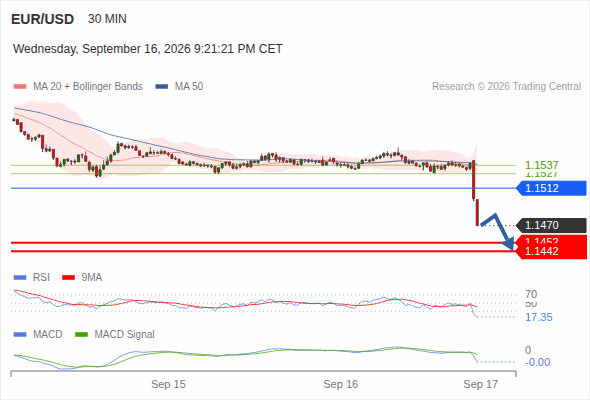
Task: Click the 9MA legend label
Action: [92, 278]
